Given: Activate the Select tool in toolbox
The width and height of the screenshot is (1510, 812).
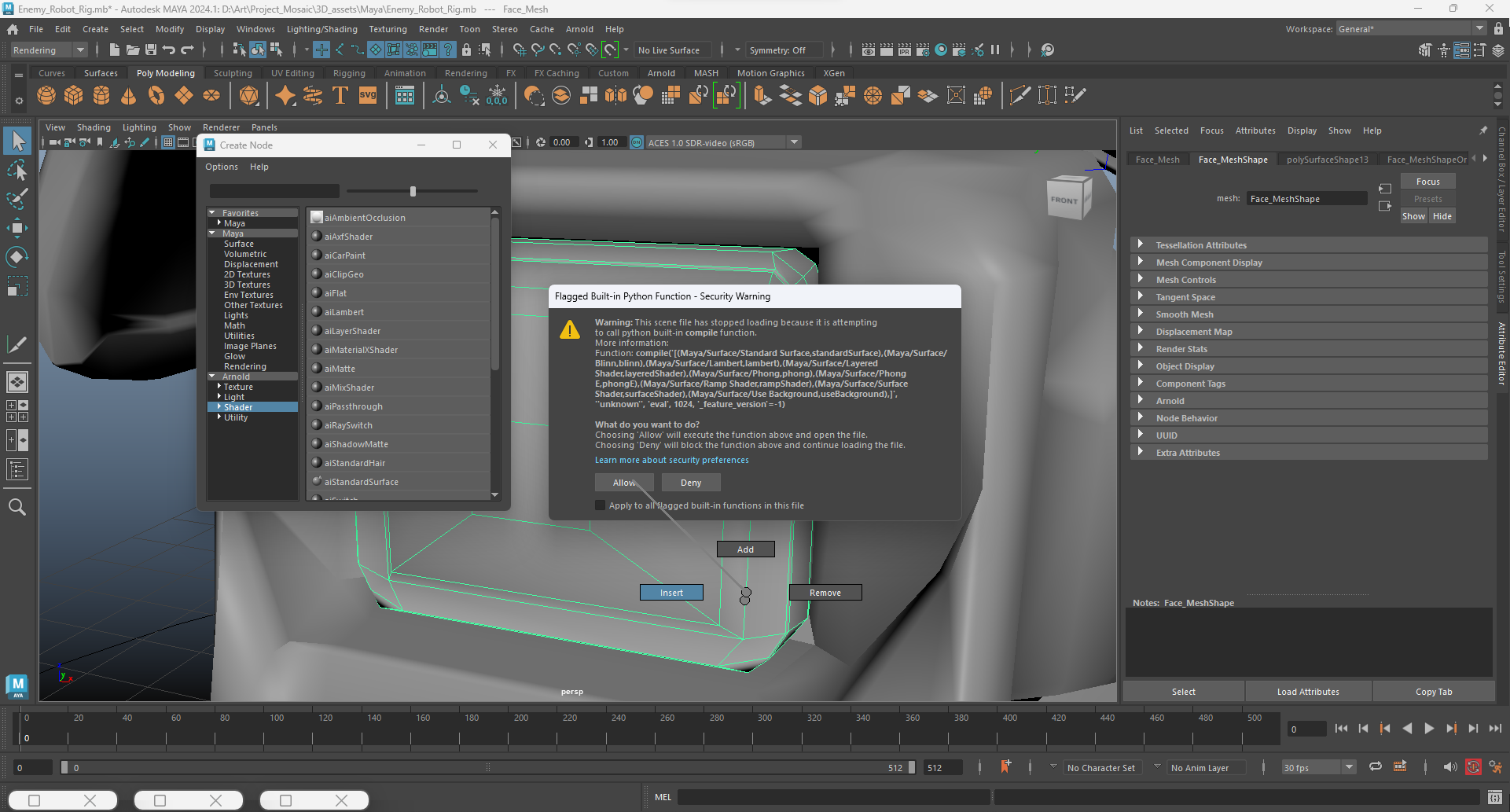Looking at the screenshot, I should pos(17,141).
